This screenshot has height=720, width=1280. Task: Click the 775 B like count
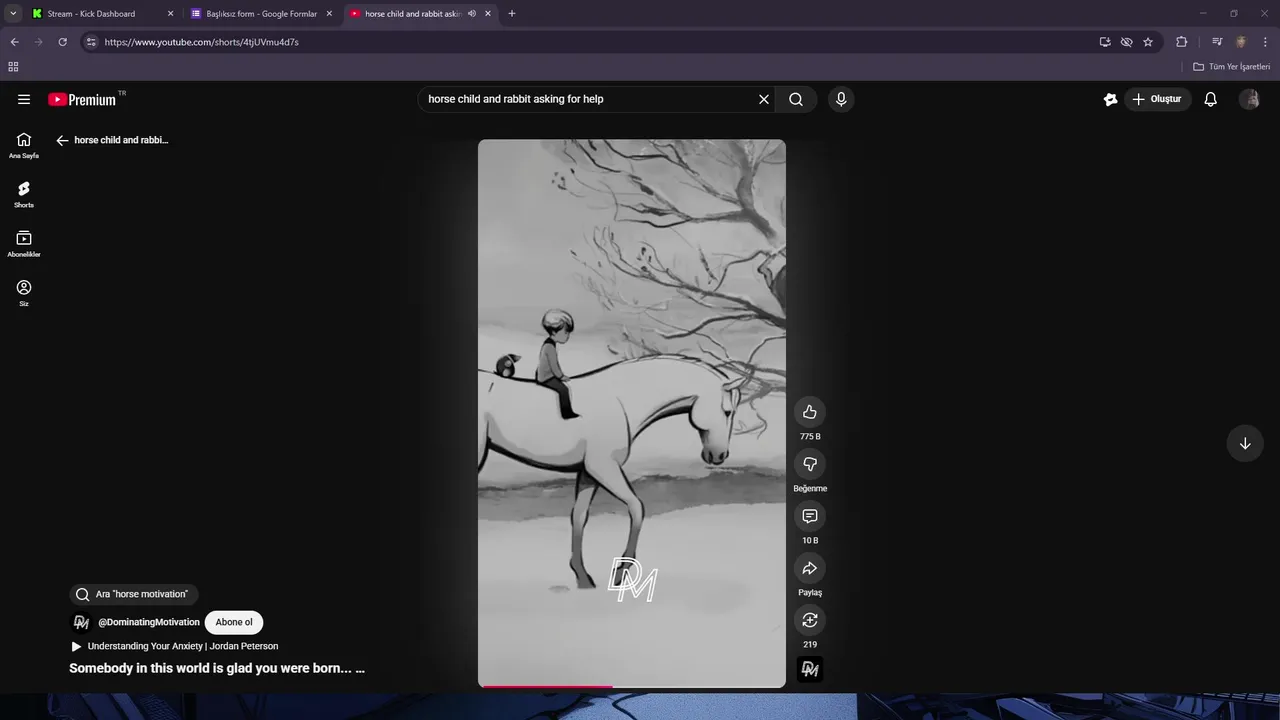click(810, 437)
